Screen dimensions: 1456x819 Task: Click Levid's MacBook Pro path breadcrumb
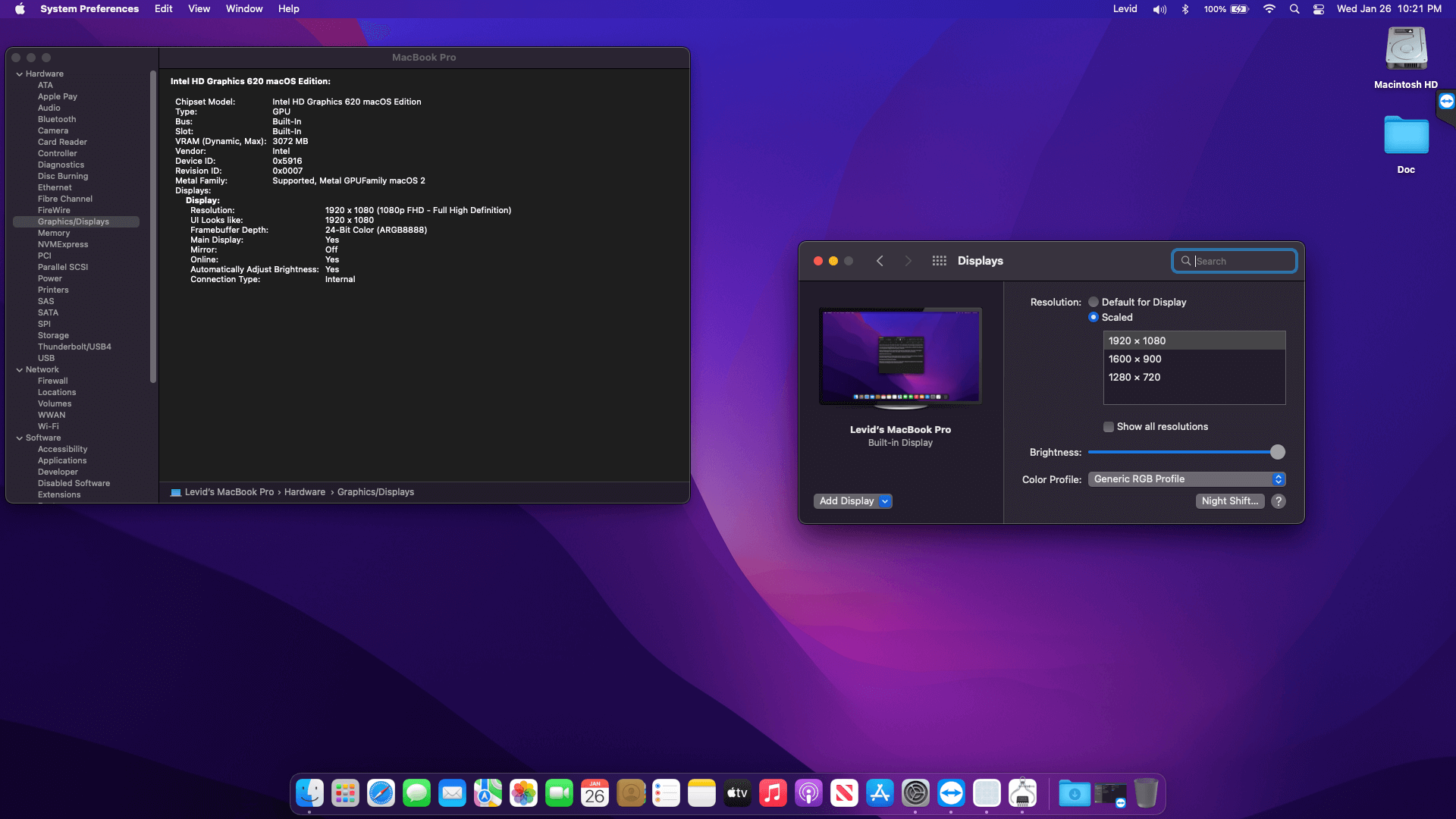(229, 492)
